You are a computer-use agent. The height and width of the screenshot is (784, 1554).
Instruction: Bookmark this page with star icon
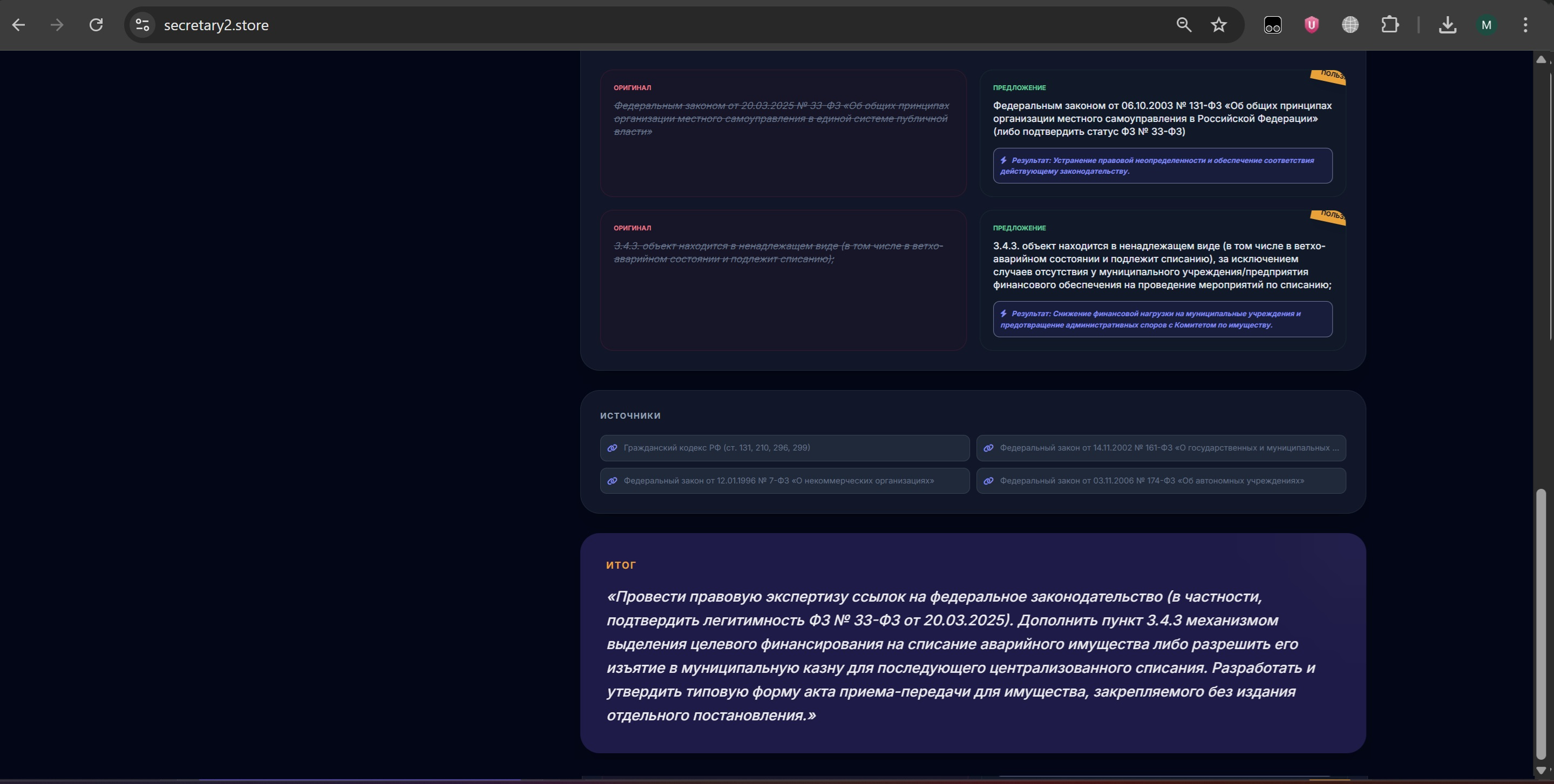coord(1219,25)
